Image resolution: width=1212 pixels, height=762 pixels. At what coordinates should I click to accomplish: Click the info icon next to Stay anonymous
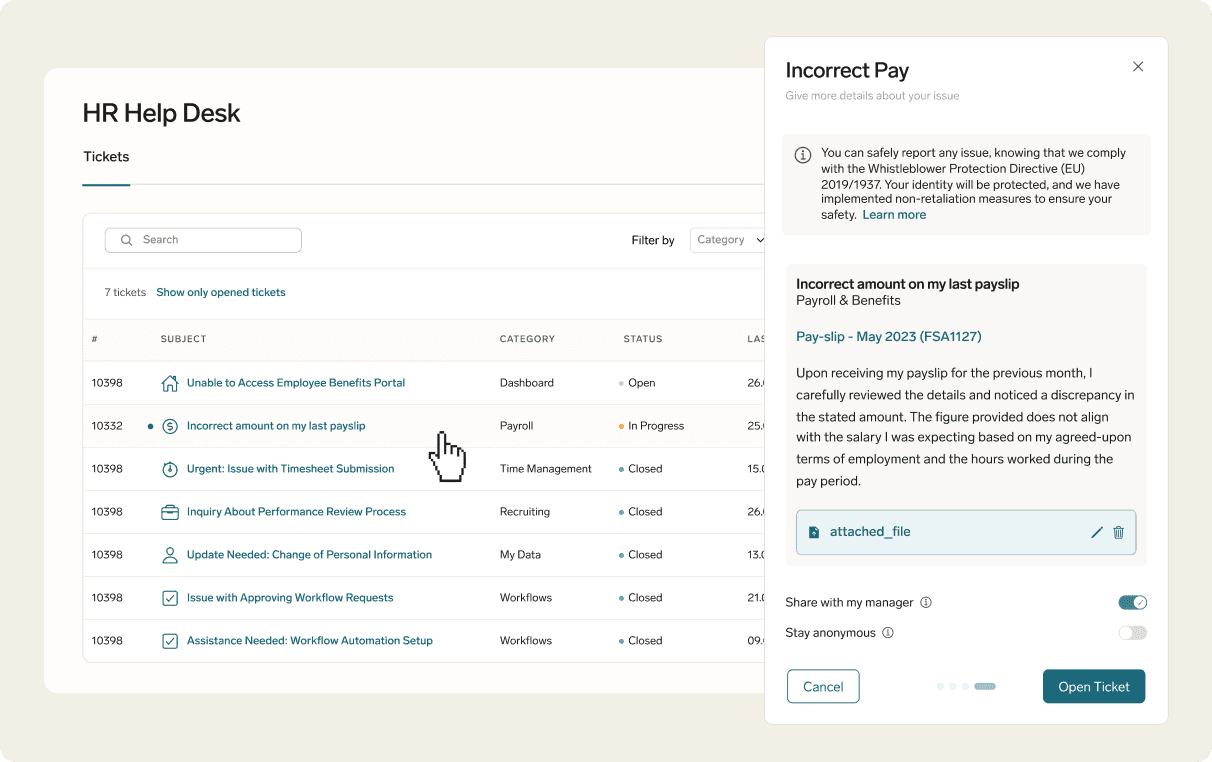(x=888, y=633)
